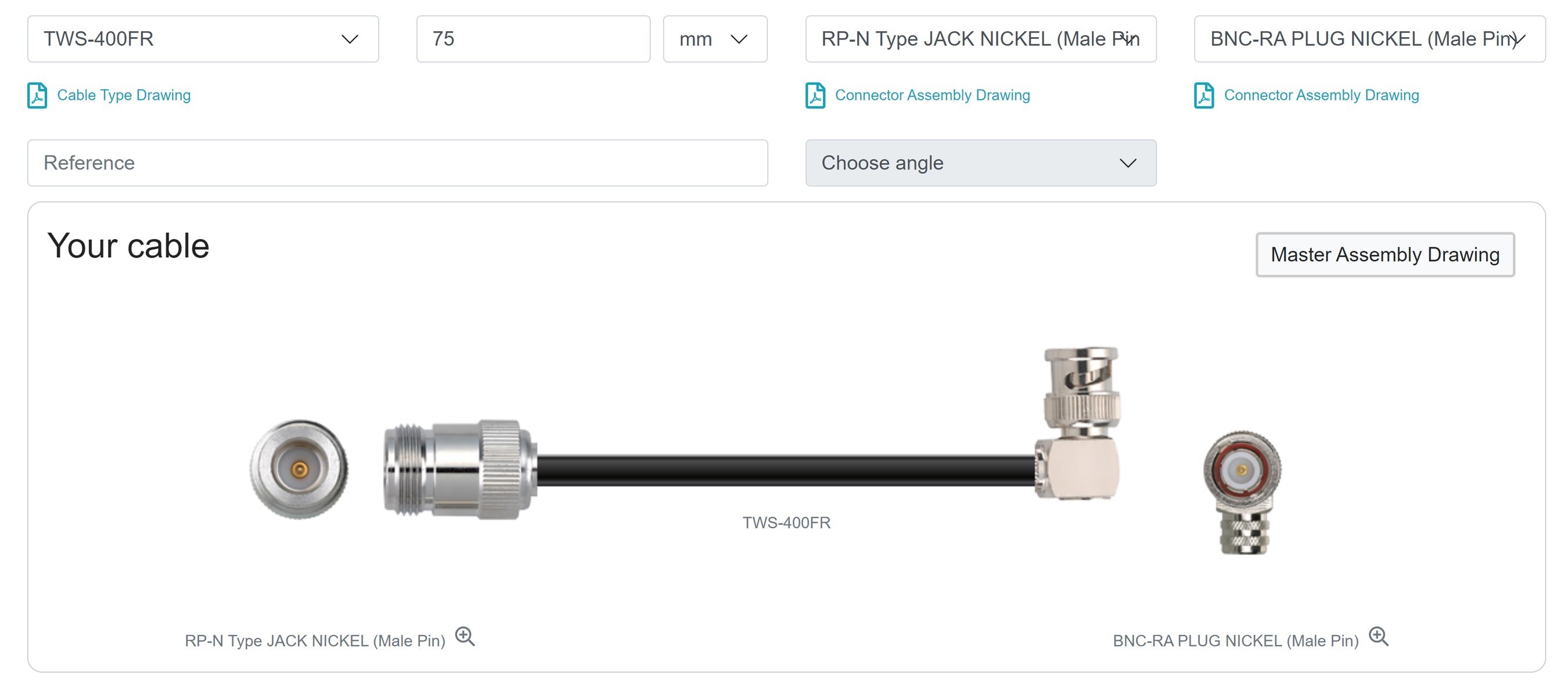1568x685 pixels.
Task: Zoom the BNC-RA PLUG NICKEL image
Action: tap(1379, 636)
